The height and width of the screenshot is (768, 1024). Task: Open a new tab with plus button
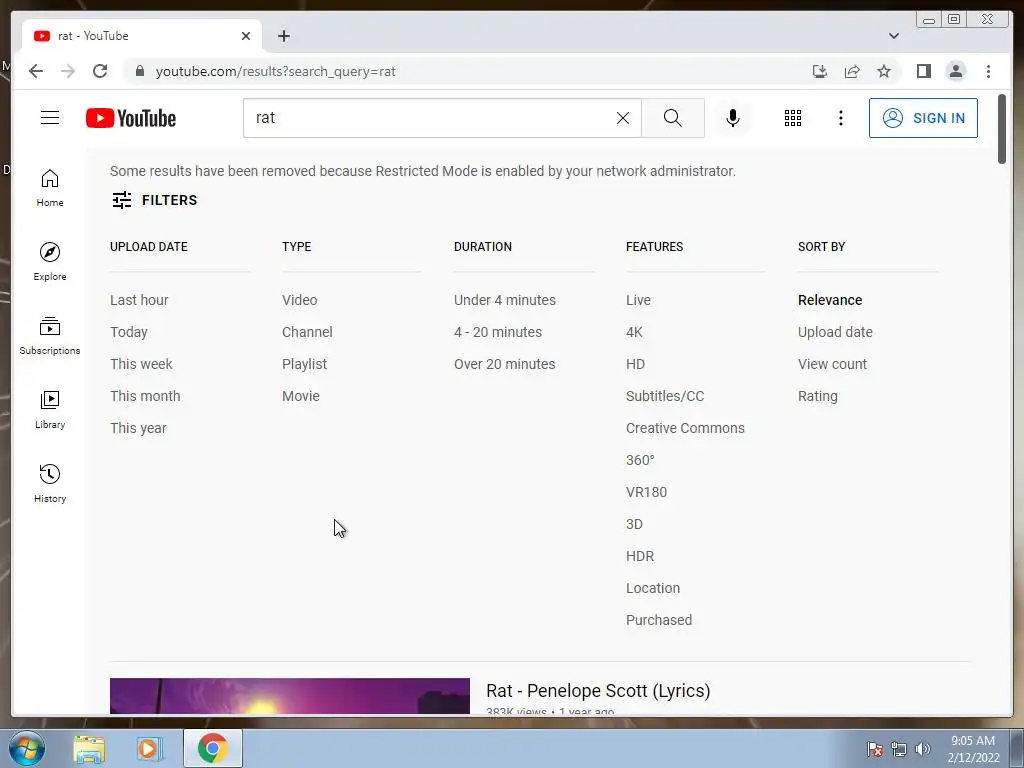click(283, 36)
